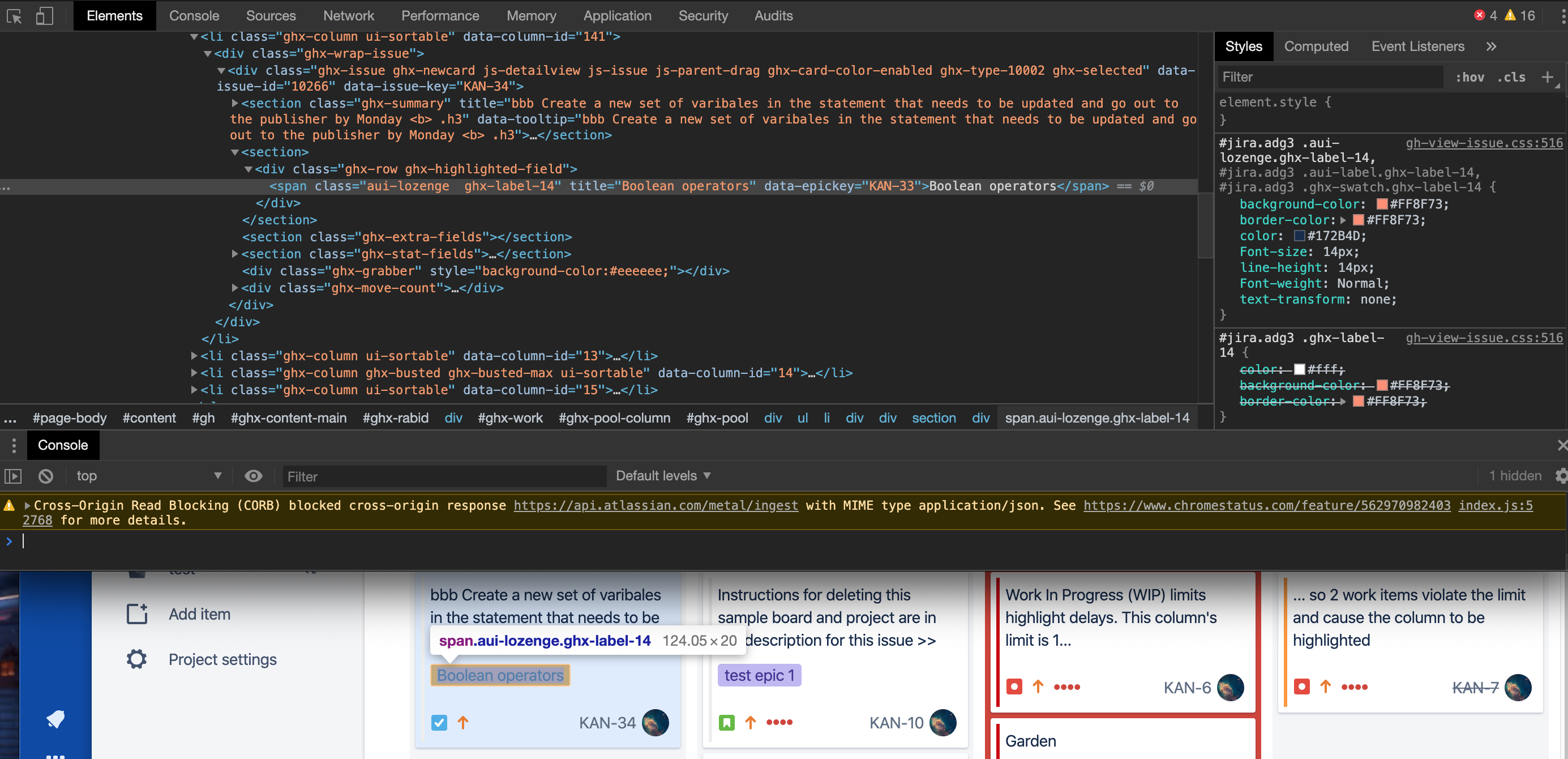
Task: Switch to the Network tab
Action: 348,16
